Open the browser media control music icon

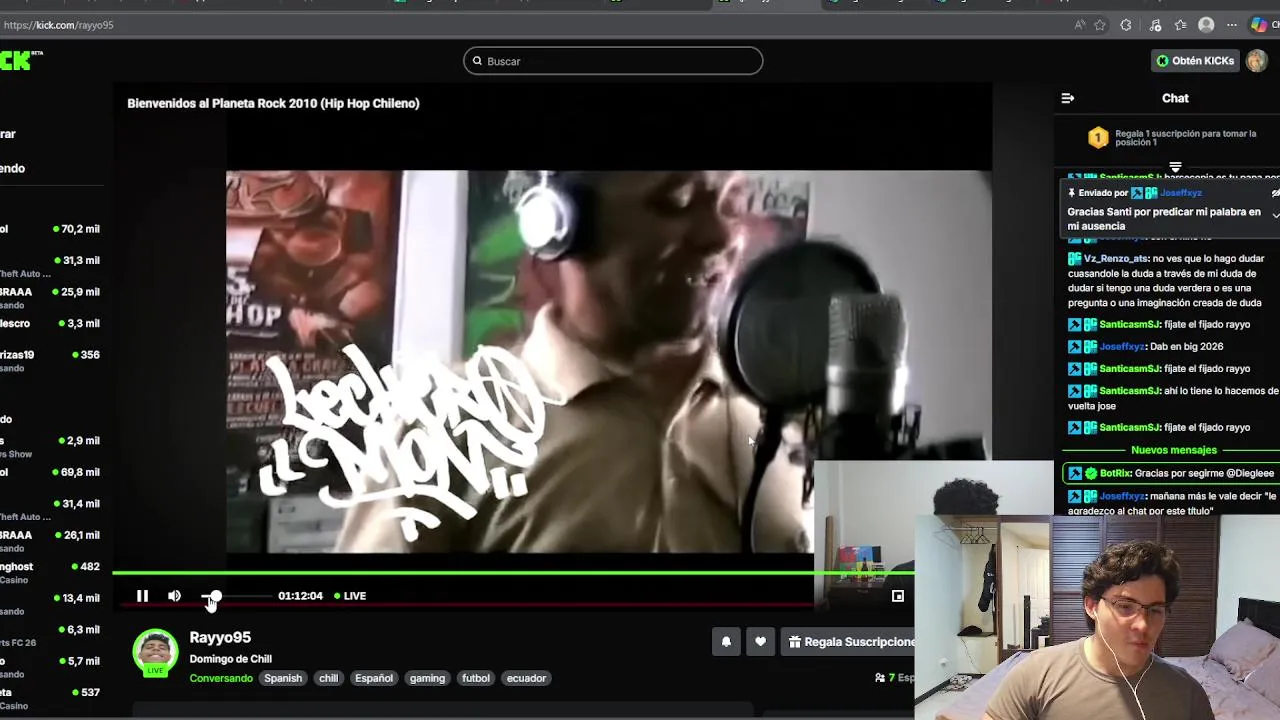(x=1156, y=25)
